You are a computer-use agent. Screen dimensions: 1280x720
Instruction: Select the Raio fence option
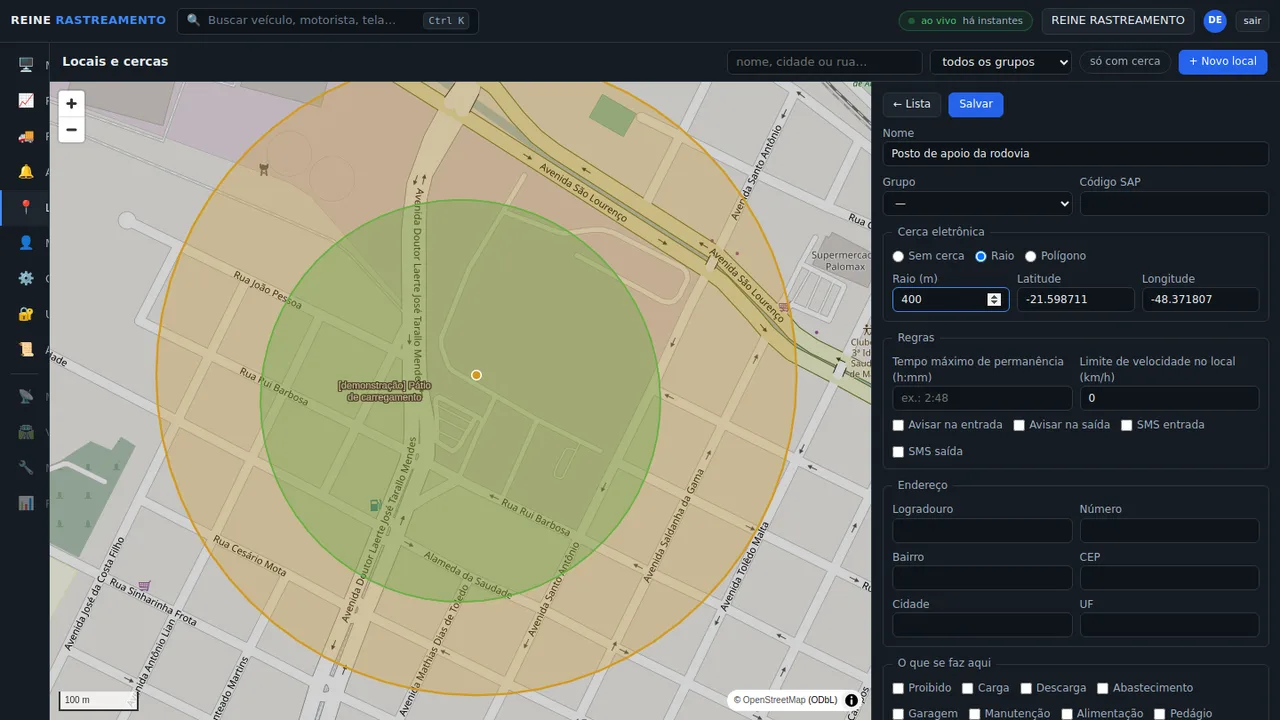[981, 257]
